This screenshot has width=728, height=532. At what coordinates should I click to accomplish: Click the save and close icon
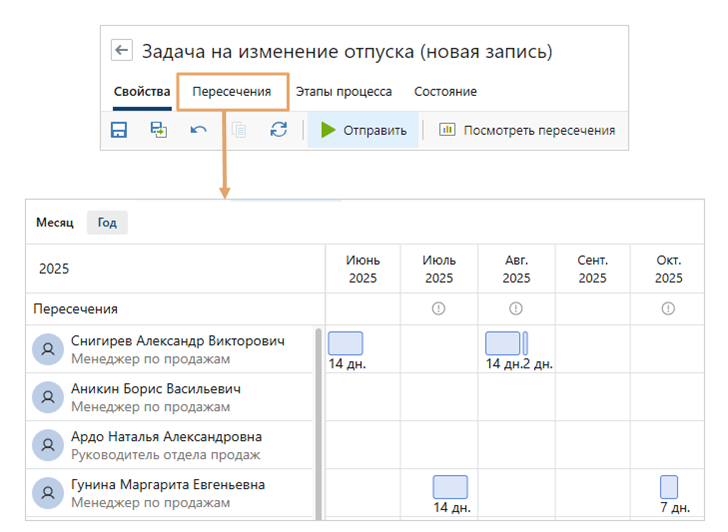coord(158,130)
